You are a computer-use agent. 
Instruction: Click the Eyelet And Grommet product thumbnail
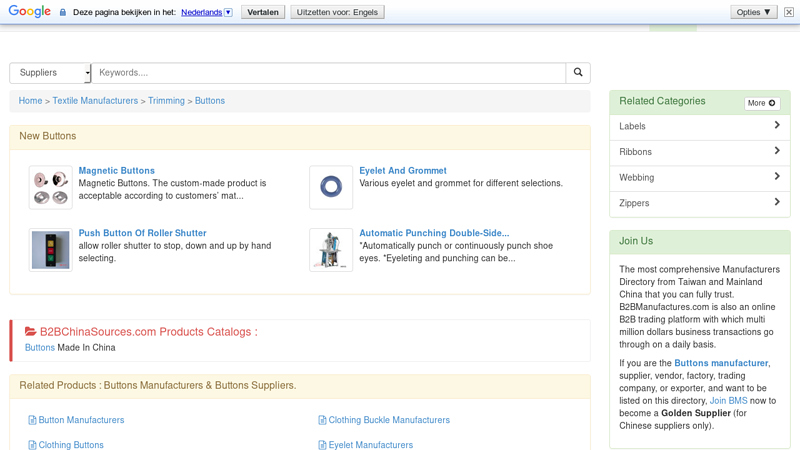pos(331,187)
